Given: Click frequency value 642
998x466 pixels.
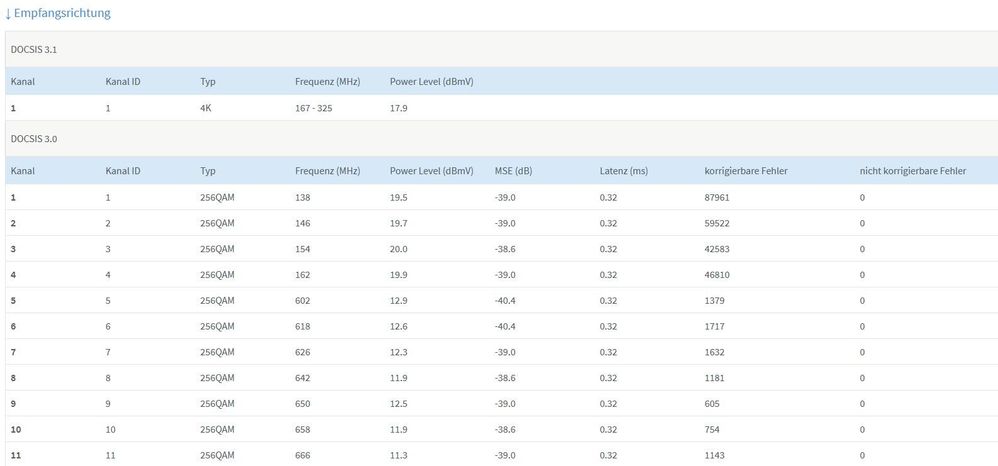Looking at the screenshot, I should (303, 378).
